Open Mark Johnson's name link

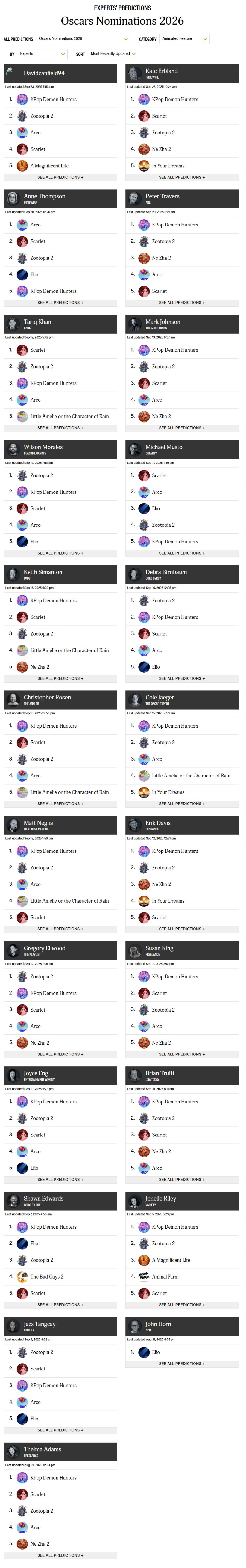pos(163,322)
